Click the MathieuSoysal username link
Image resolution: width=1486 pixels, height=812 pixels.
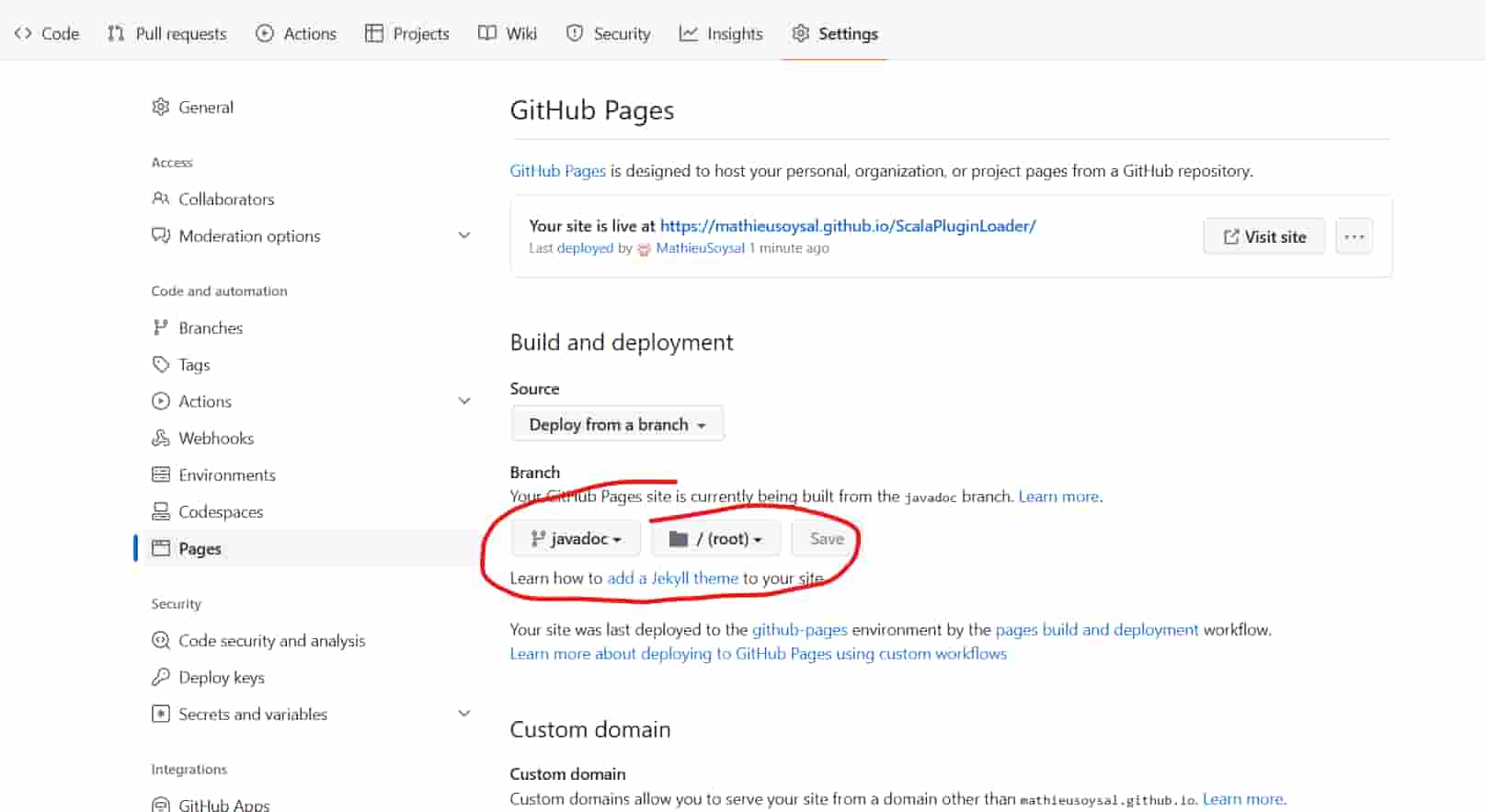tap(701, 248)
